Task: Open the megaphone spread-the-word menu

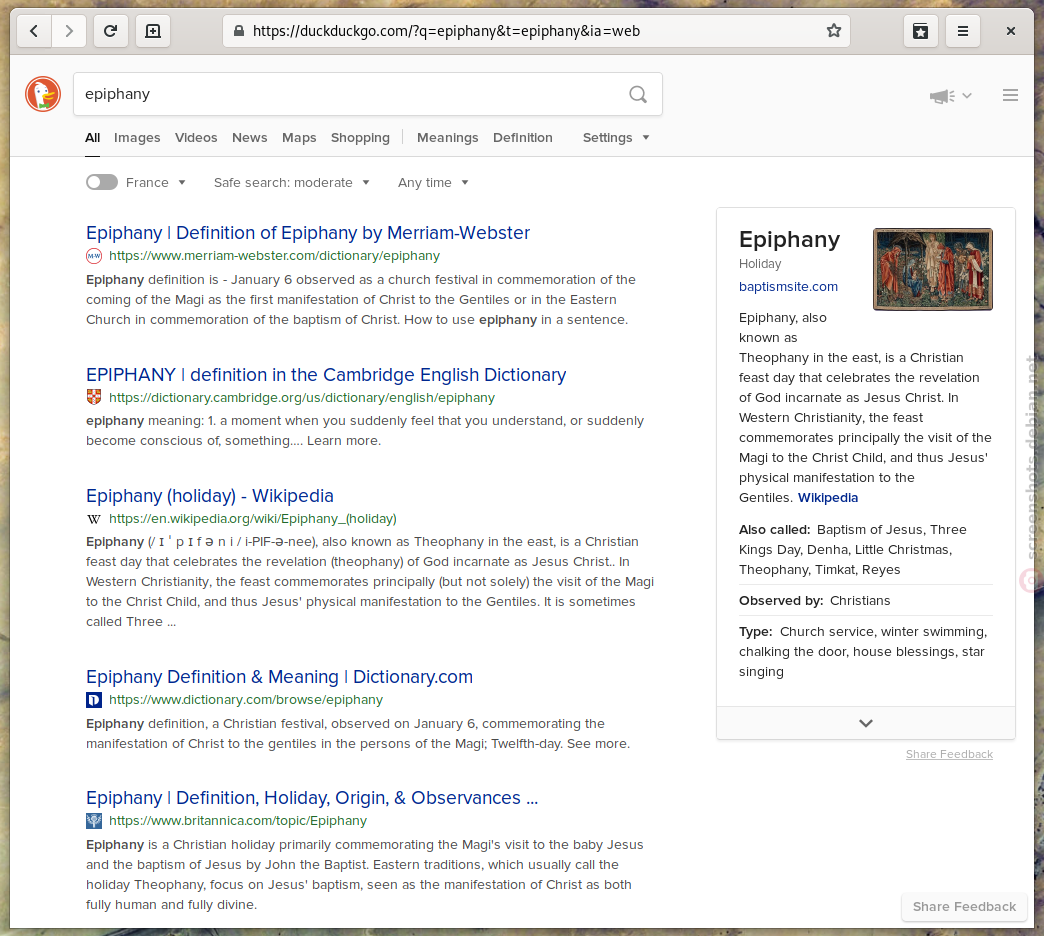Action: pyautogui.click(x=951, y=96)
